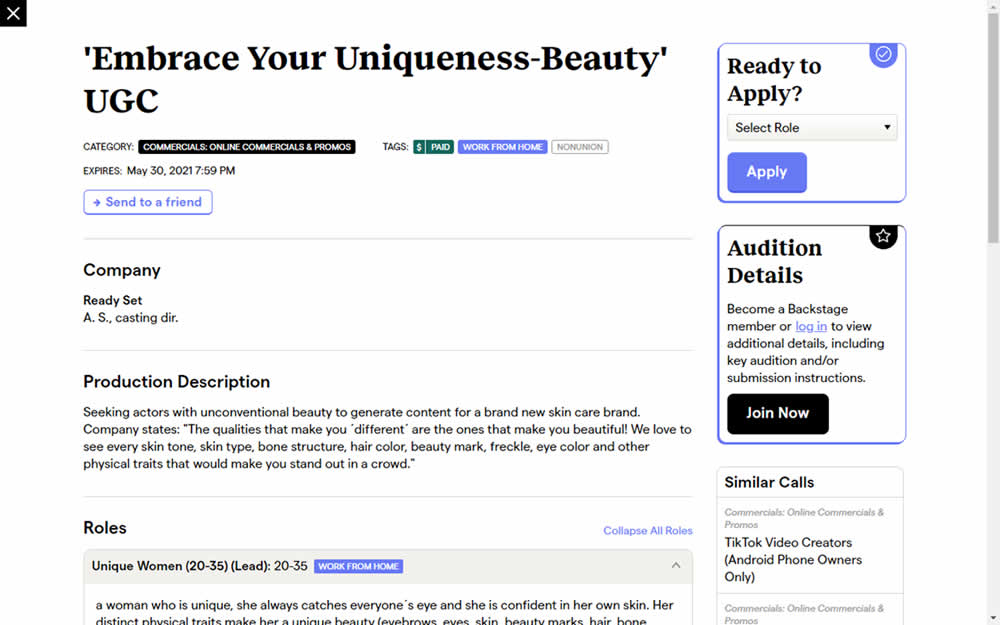1000x625 pixels.
Task: Collapse the Unique Women role chevron
Action: point(676,566)
